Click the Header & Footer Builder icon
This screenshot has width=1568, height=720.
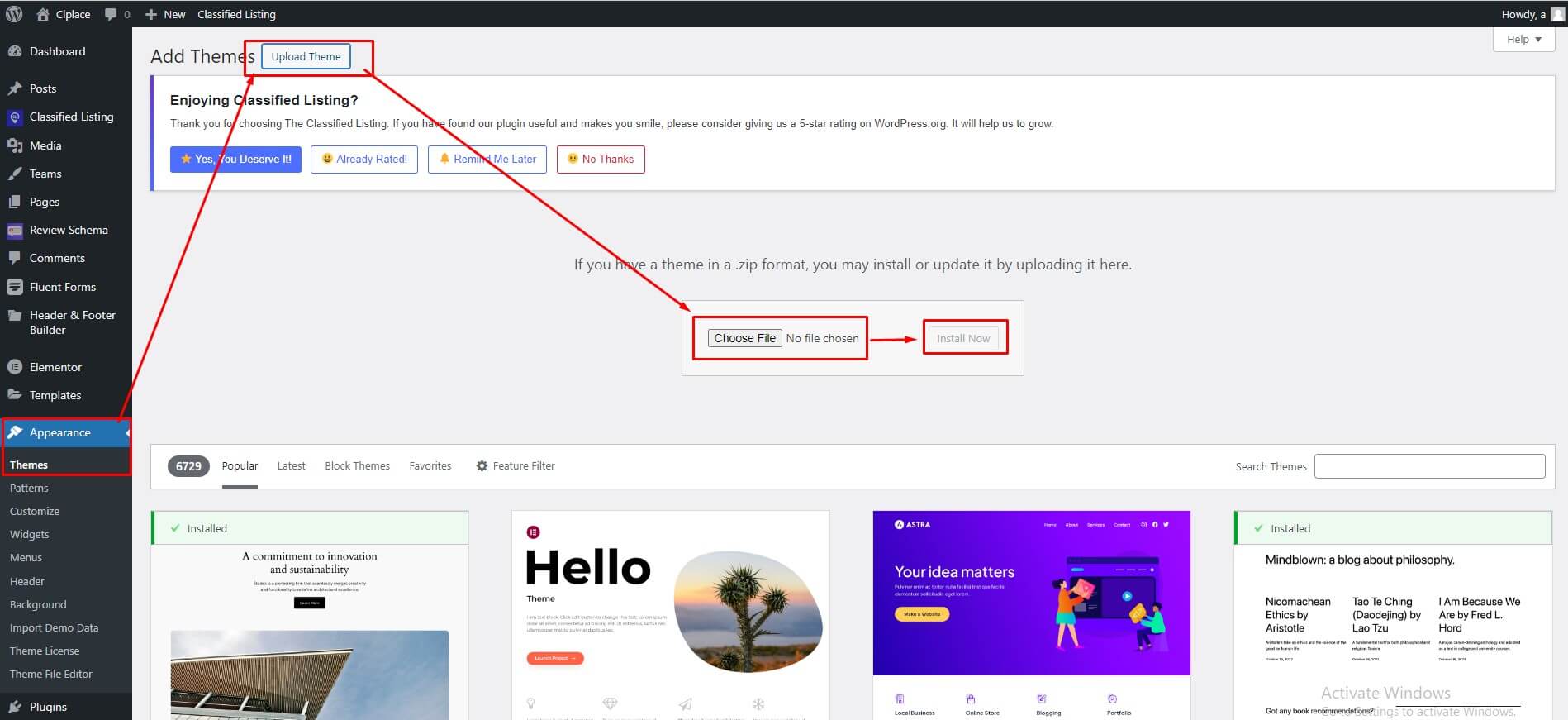15,315
